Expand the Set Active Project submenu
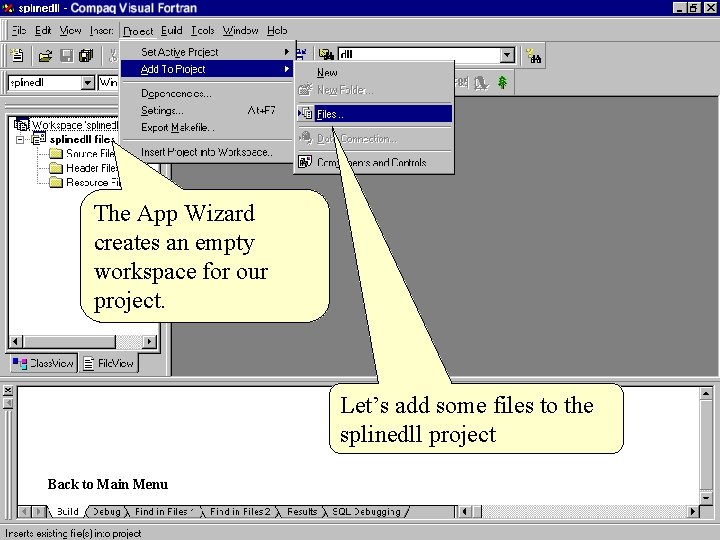The height and width of the screenshot is (540, 720). tap(207, 52)
